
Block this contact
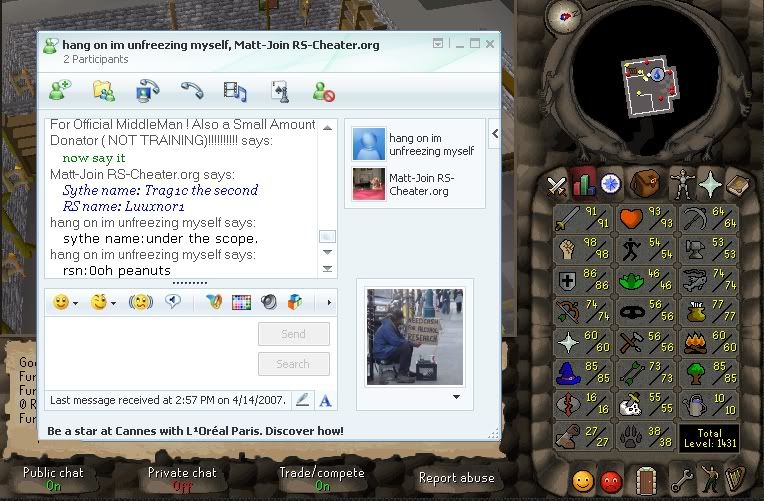click(324, 92)
